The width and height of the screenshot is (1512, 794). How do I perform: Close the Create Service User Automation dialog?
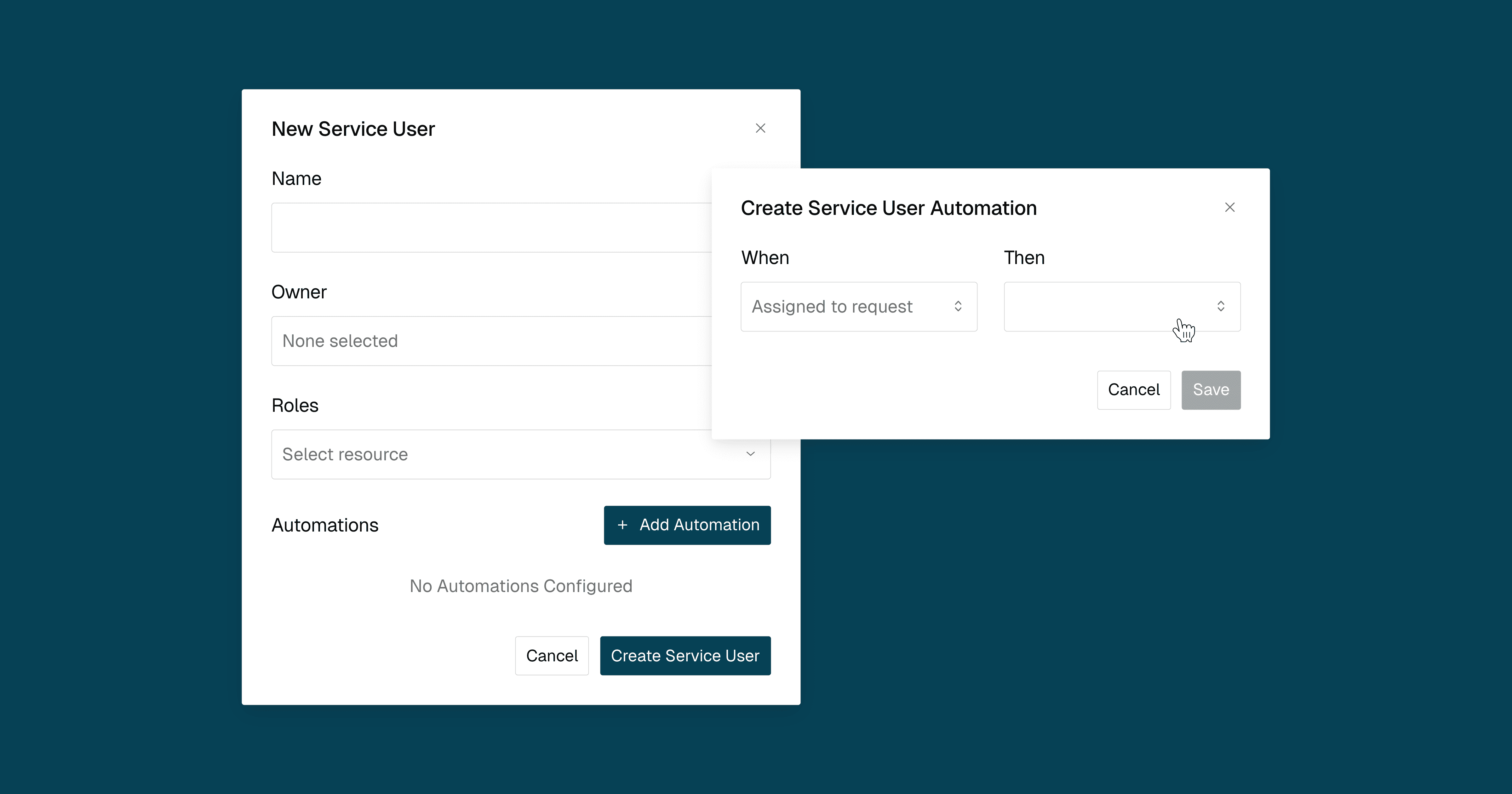(x=1230, y=207)
